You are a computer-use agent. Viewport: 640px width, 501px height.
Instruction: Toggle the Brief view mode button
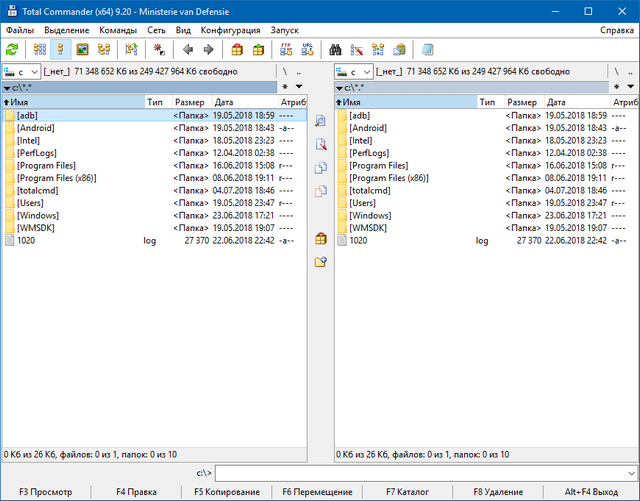pos(39,49)
